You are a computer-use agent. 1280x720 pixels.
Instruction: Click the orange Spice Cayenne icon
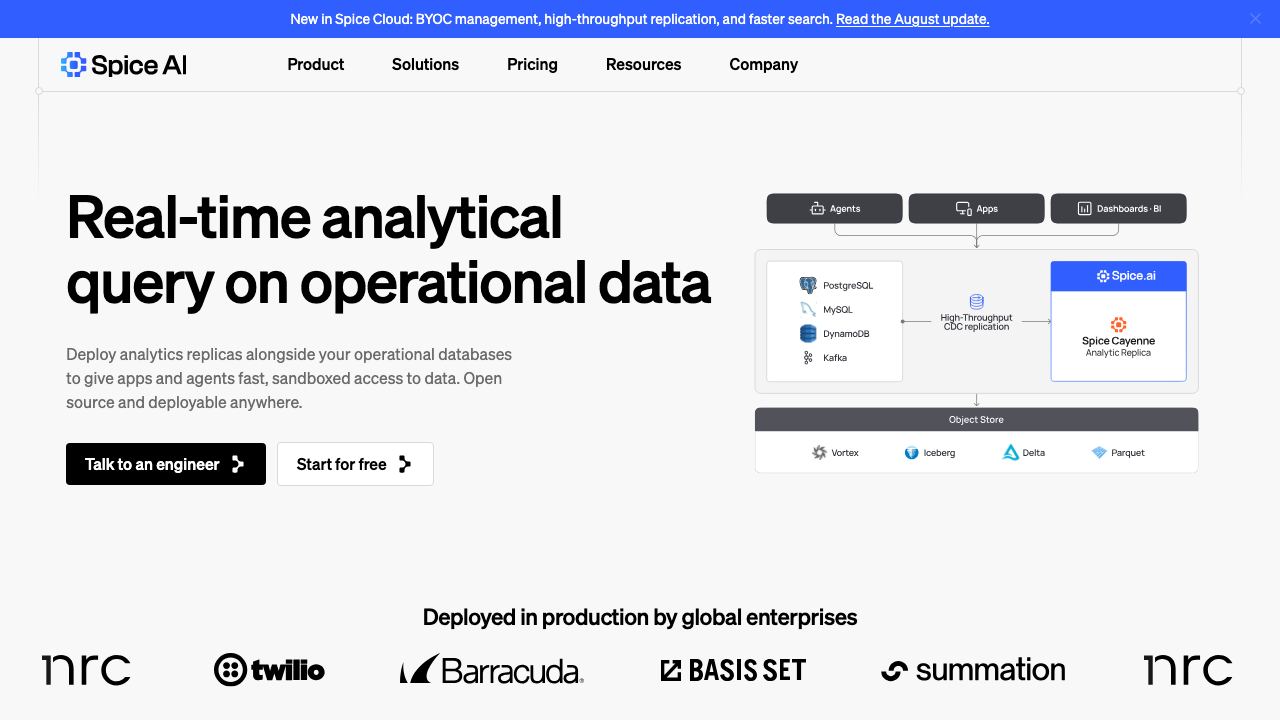click(1118, 325)
